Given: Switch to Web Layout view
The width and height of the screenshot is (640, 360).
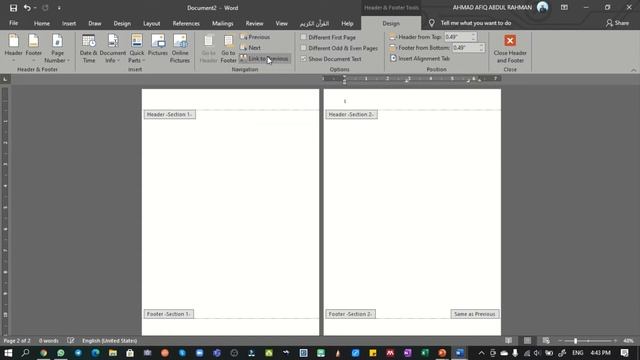Looking at the screenshot, I should click(x=546, y=340).
